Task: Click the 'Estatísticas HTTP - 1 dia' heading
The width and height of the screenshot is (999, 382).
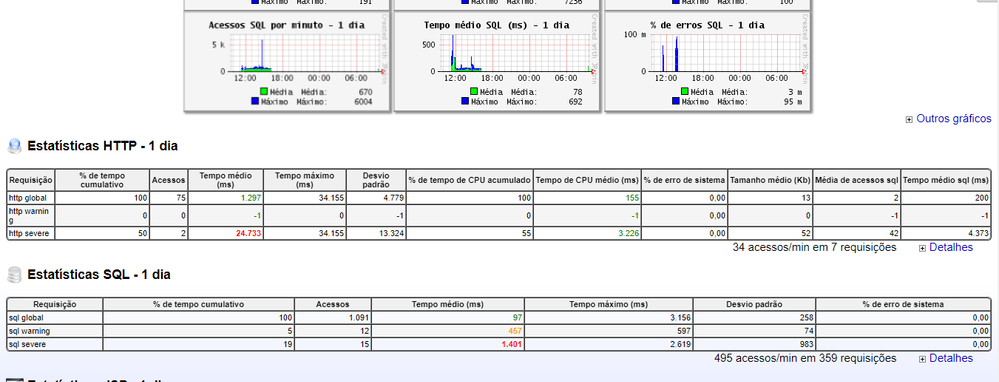Action: tap(103, 146)
